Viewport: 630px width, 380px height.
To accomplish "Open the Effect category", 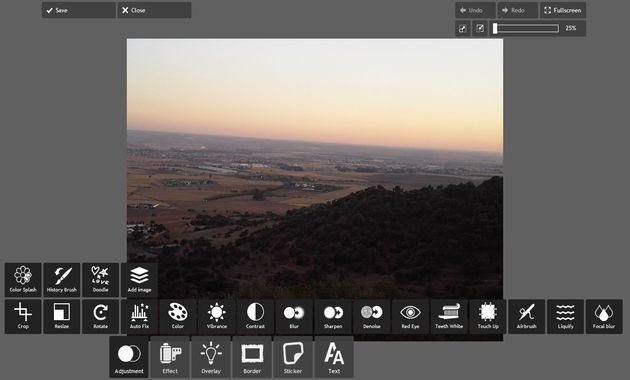I will (170, 357).
